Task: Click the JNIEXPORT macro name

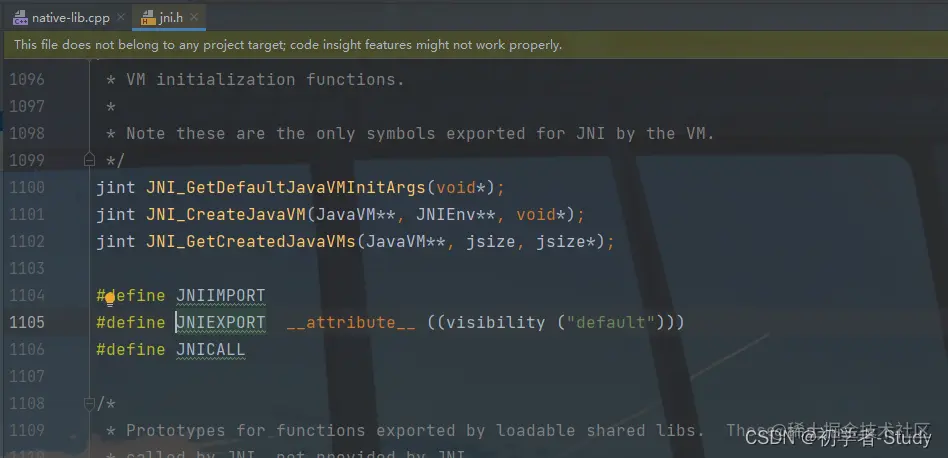Action: click(221, 323)
